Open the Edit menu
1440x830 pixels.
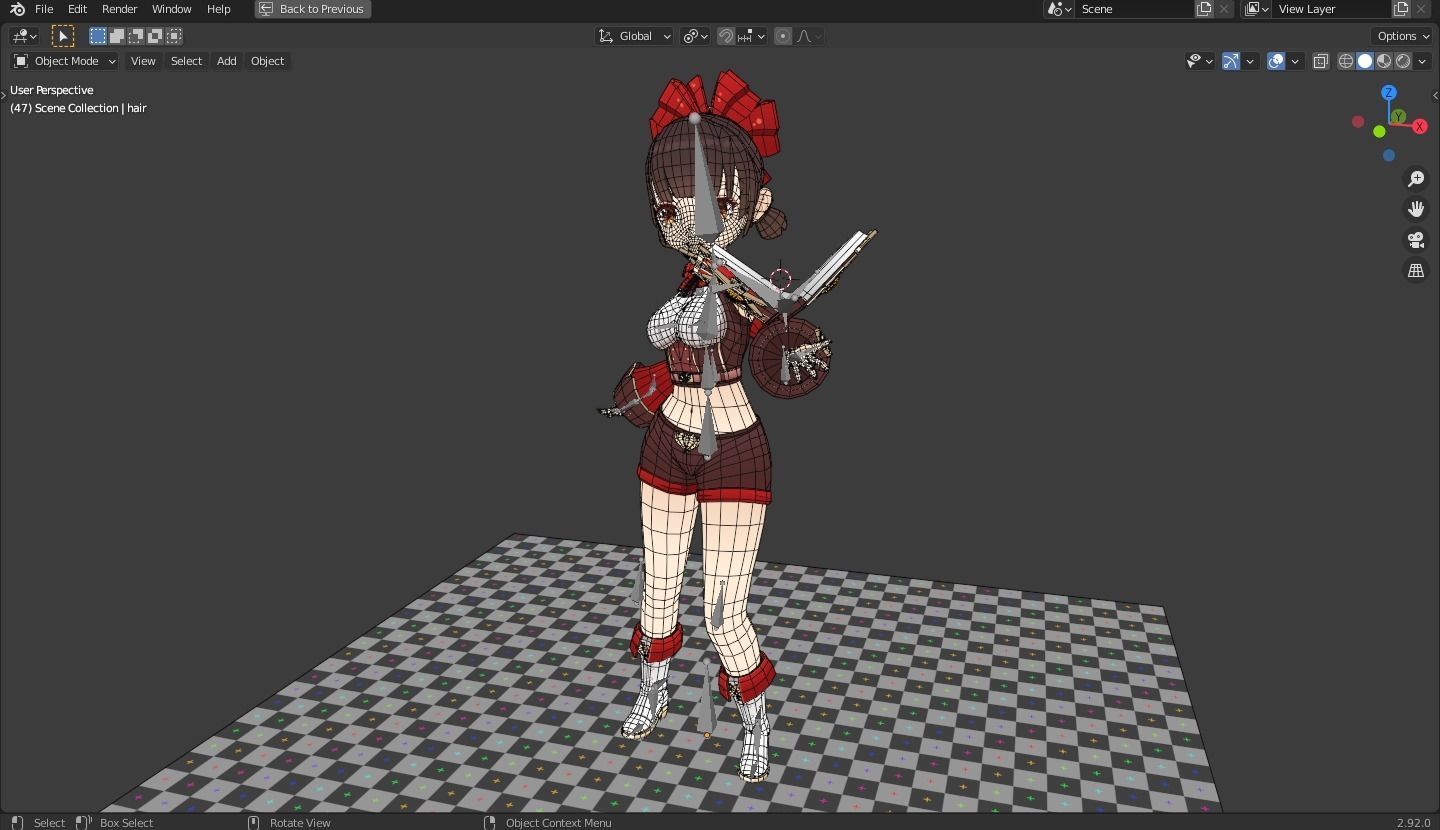pos(77,9)
